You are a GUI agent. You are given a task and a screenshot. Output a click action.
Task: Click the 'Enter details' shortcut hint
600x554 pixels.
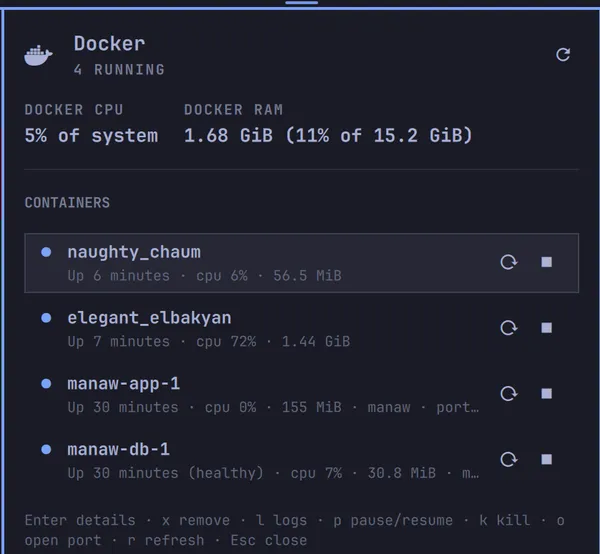point(80,521)
